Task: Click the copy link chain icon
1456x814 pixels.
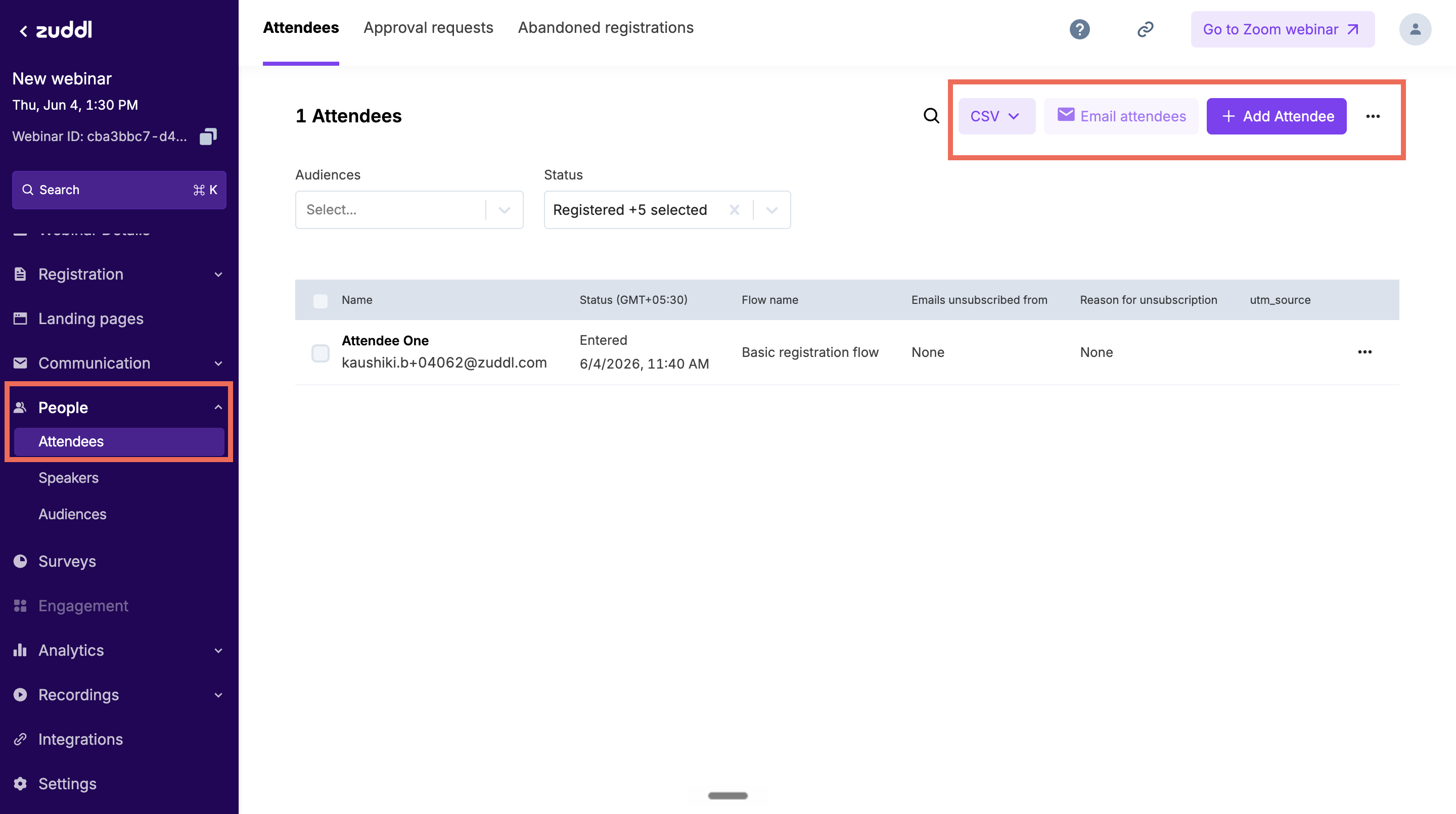Action: coord(1145,29)
